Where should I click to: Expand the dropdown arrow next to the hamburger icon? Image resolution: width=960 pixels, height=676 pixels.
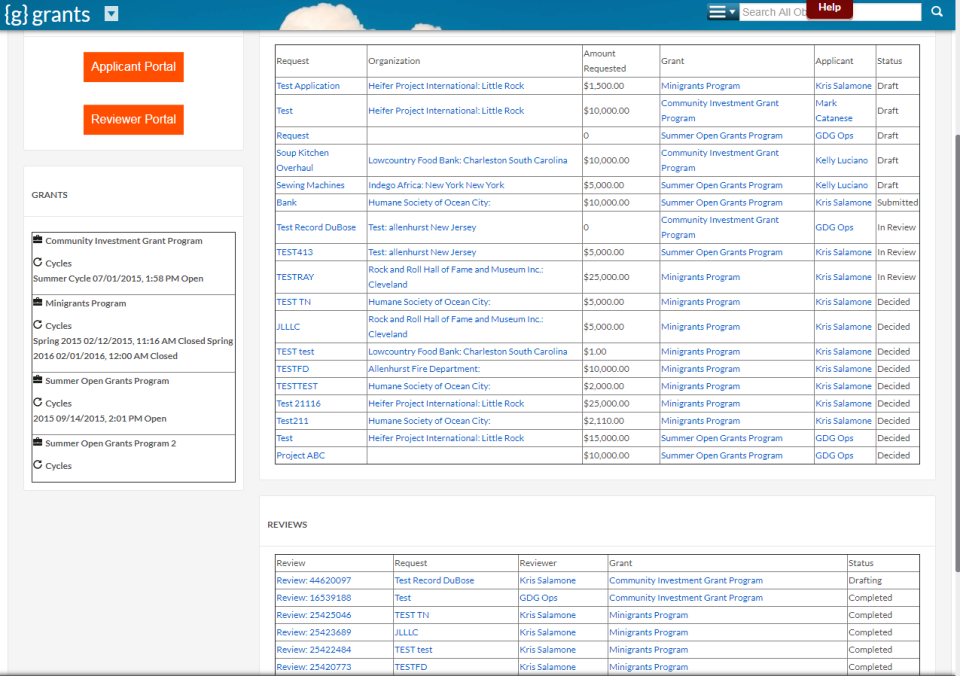click(x=731, y=12)
